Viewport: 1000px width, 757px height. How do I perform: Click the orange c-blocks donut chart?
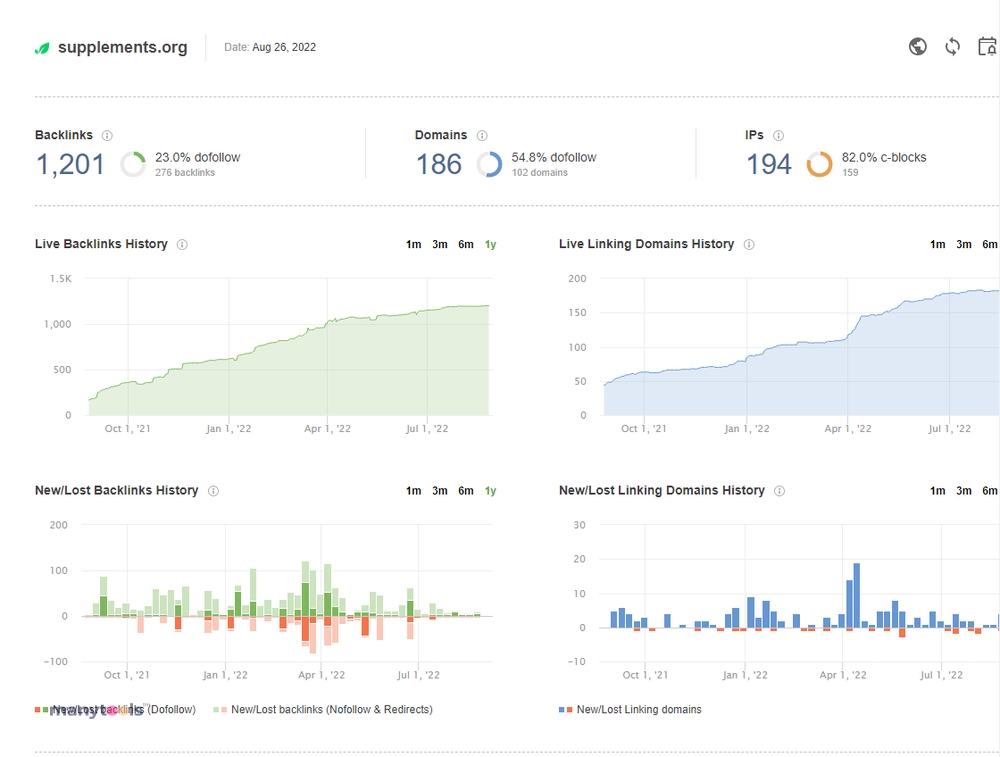click(820, 164)
